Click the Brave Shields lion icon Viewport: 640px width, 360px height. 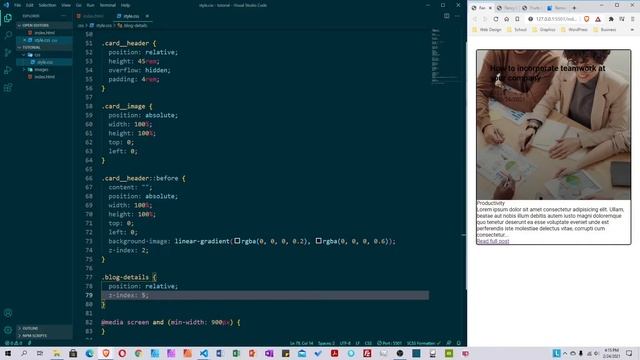[587, 19]
